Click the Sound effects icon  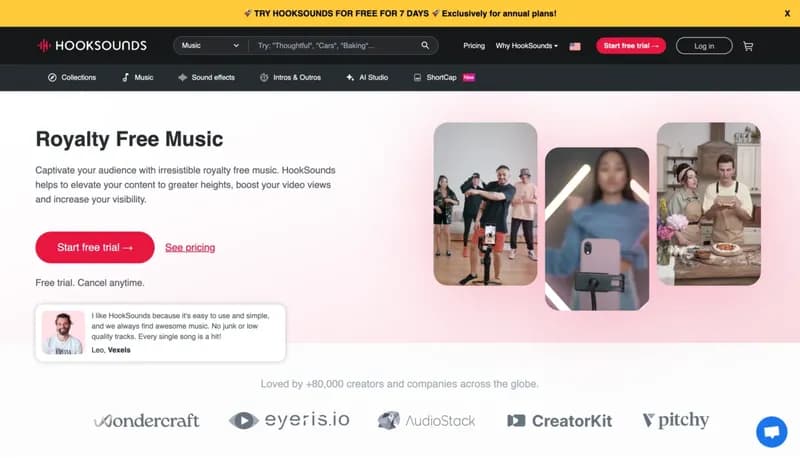coord(182,78)
